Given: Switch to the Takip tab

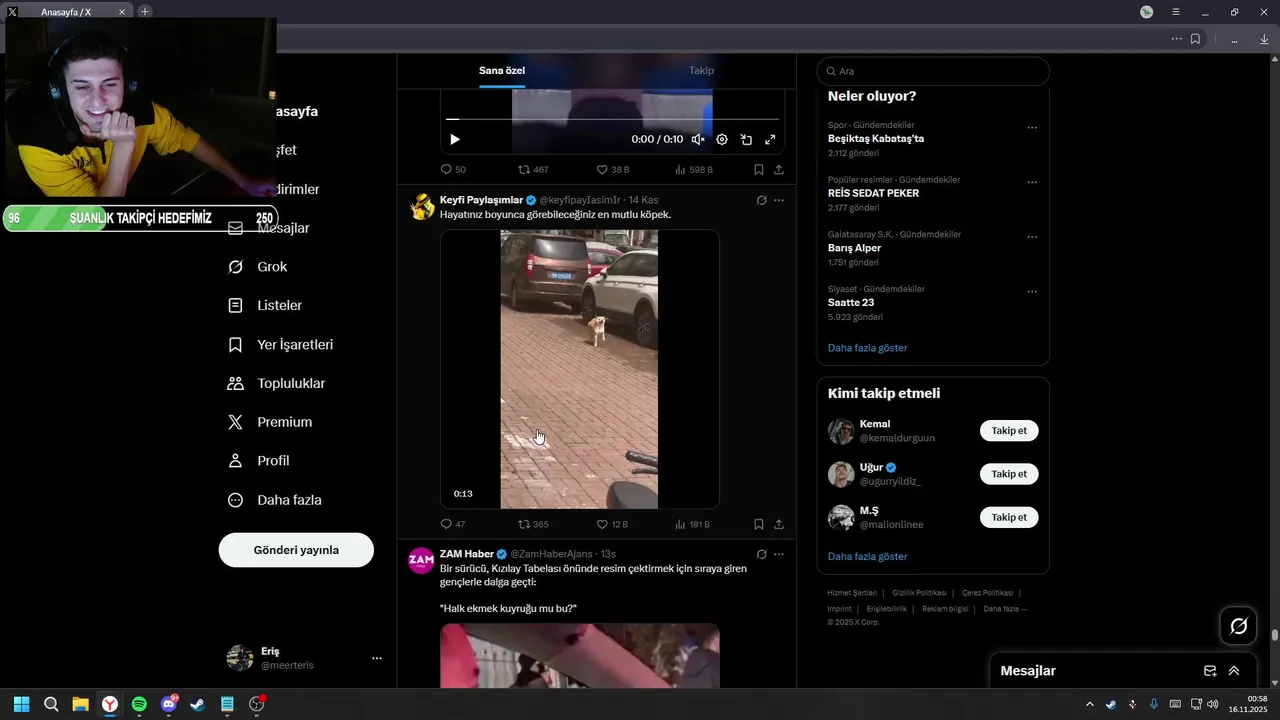Looking at the screenshot, I should click(x=701, y=71).
